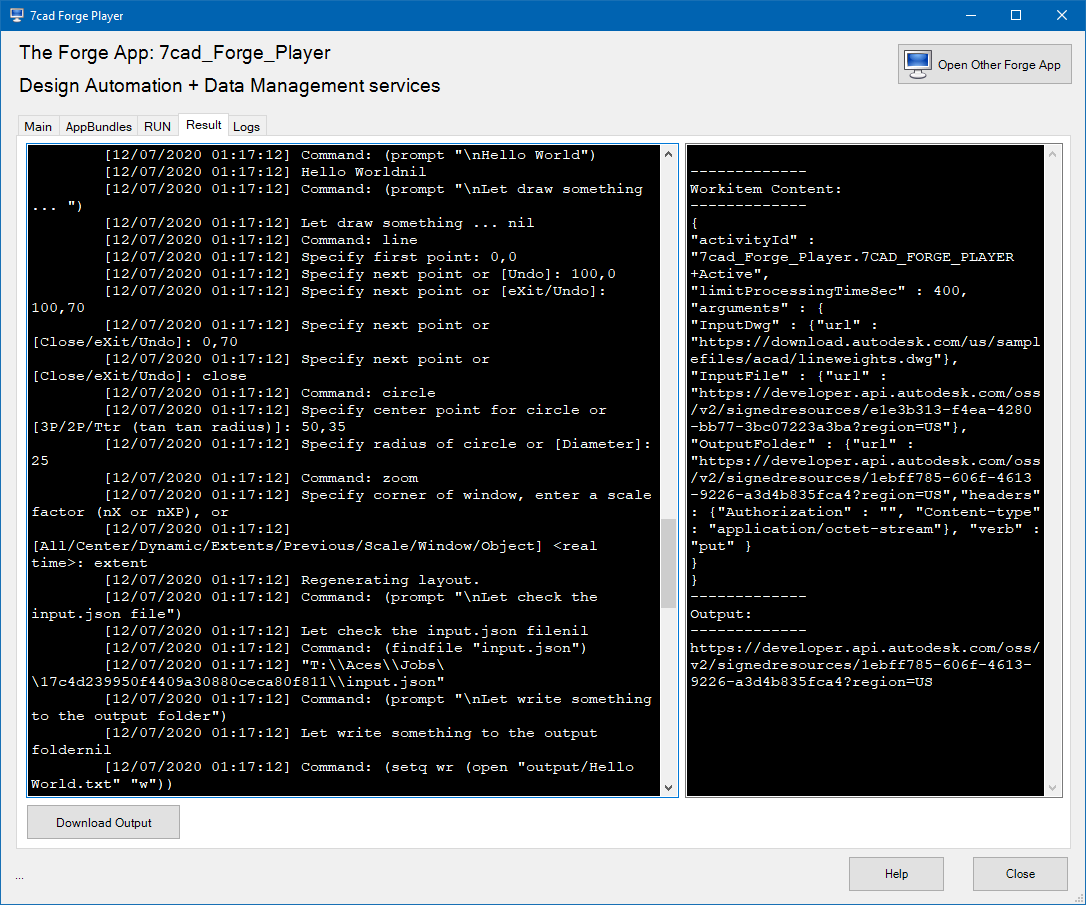Click down arrow of command log scrollbar
The height and width of the screenshot is (905, 1086).
(669, 788)
